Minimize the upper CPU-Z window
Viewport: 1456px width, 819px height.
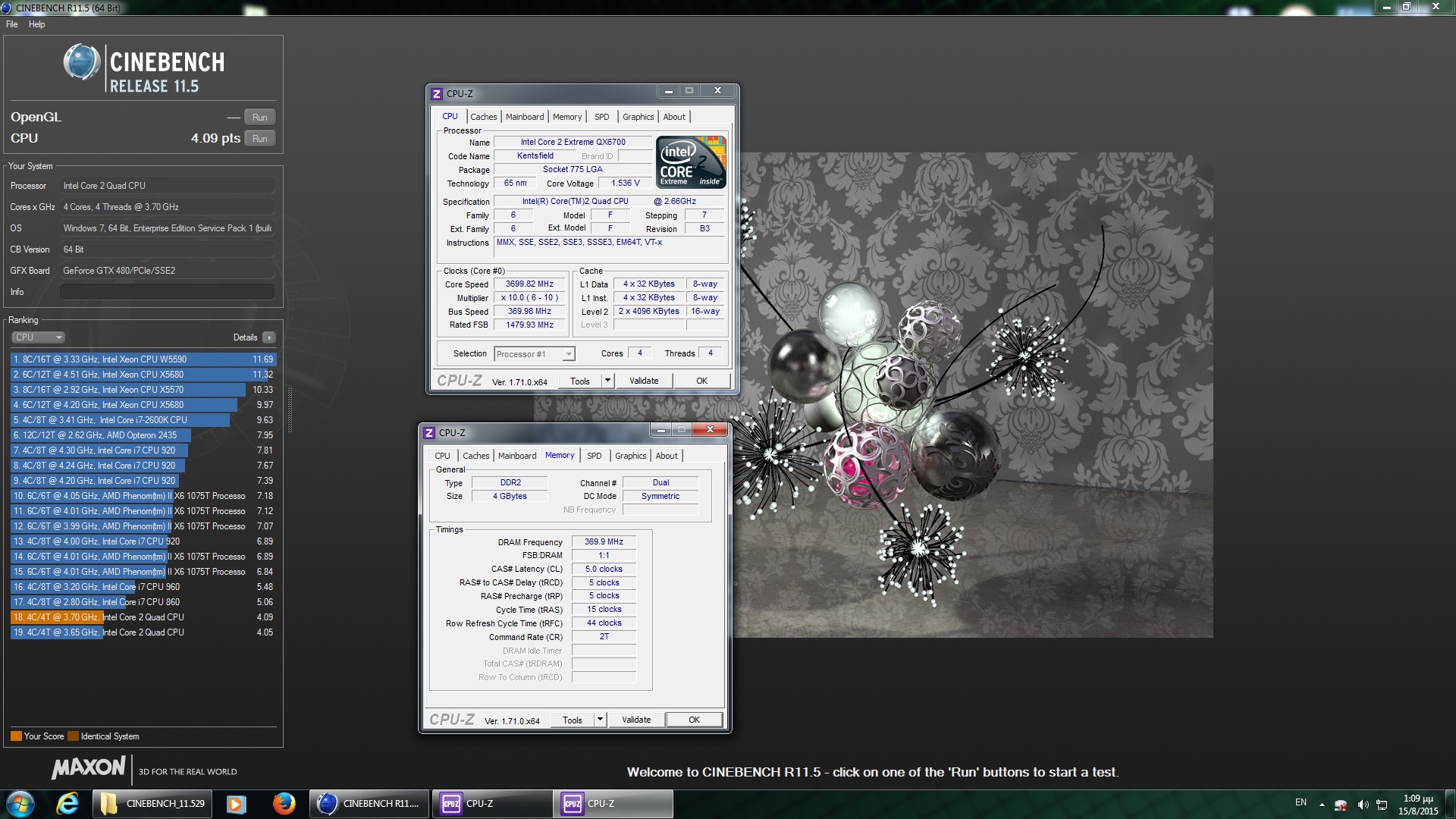click(668, 91)
